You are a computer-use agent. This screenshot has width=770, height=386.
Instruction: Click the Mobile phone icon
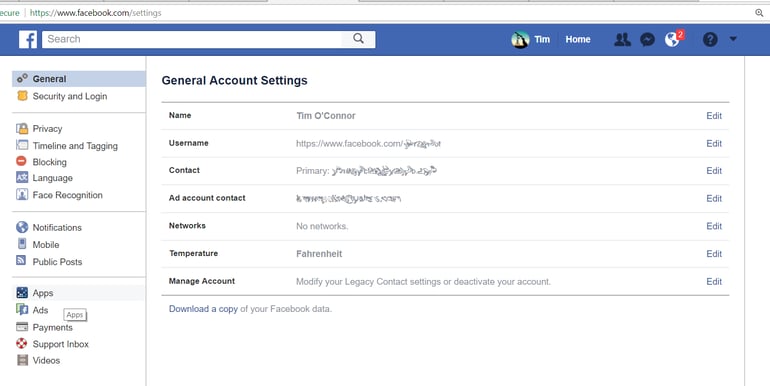coord(22,244)
